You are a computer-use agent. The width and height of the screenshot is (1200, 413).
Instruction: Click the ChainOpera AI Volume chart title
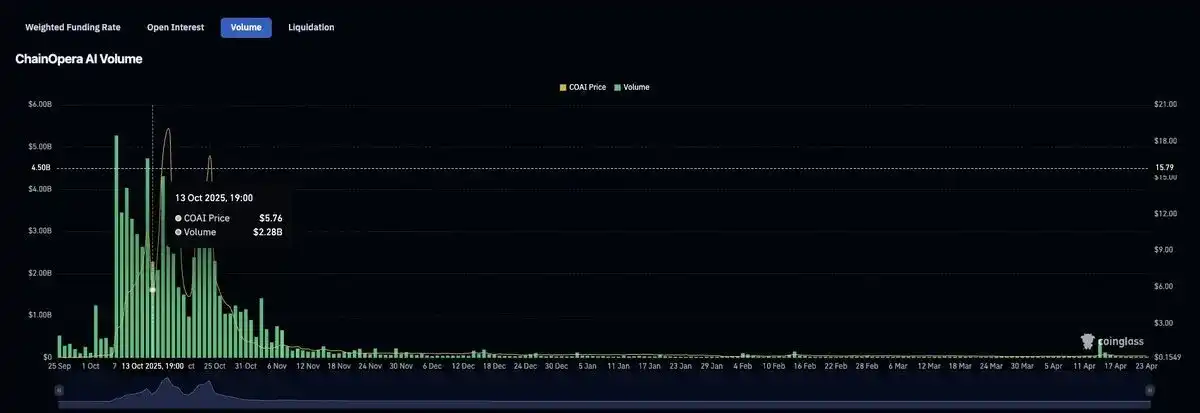click(79, 59)
